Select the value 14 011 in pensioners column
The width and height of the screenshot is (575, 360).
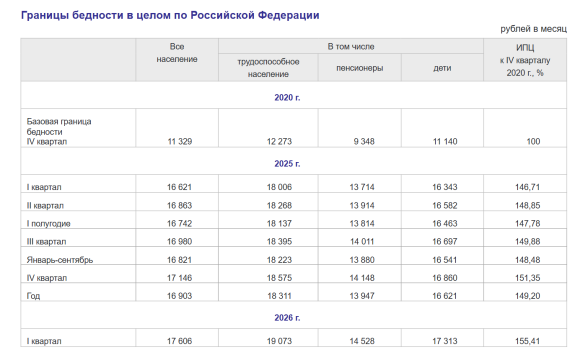point(362,242)
